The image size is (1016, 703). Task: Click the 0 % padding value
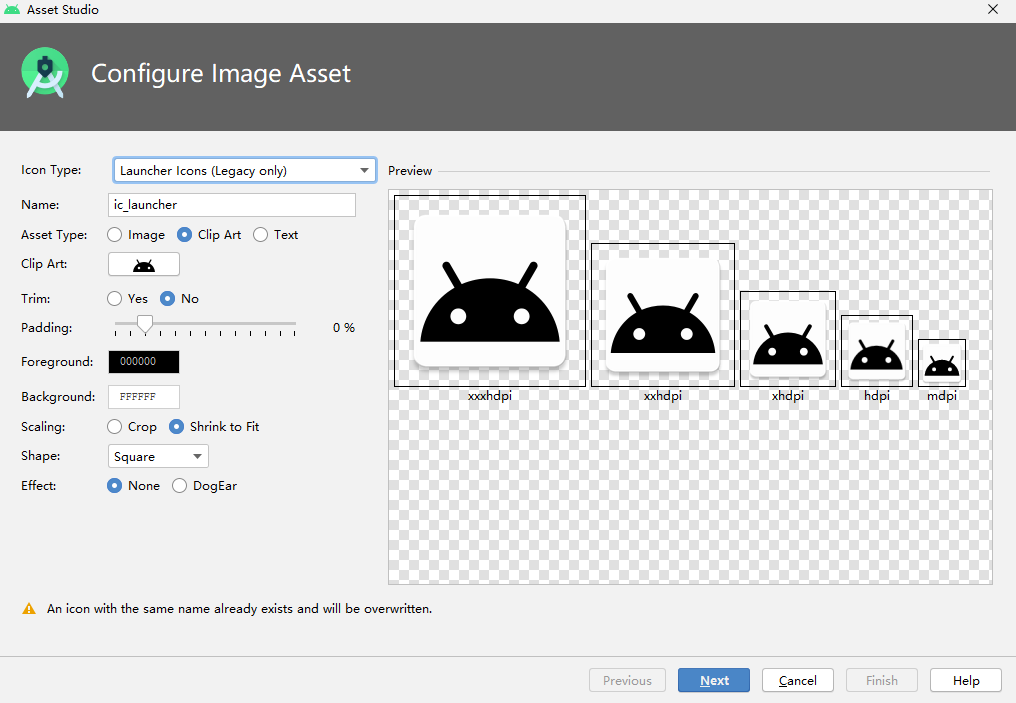pyautogui.click(x=343, y=328)
